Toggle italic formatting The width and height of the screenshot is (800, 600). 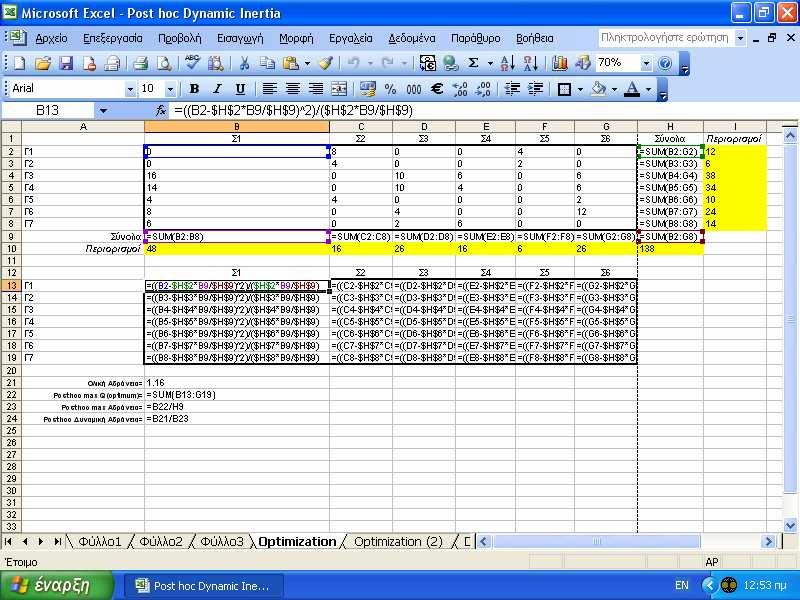coord(217,89)
